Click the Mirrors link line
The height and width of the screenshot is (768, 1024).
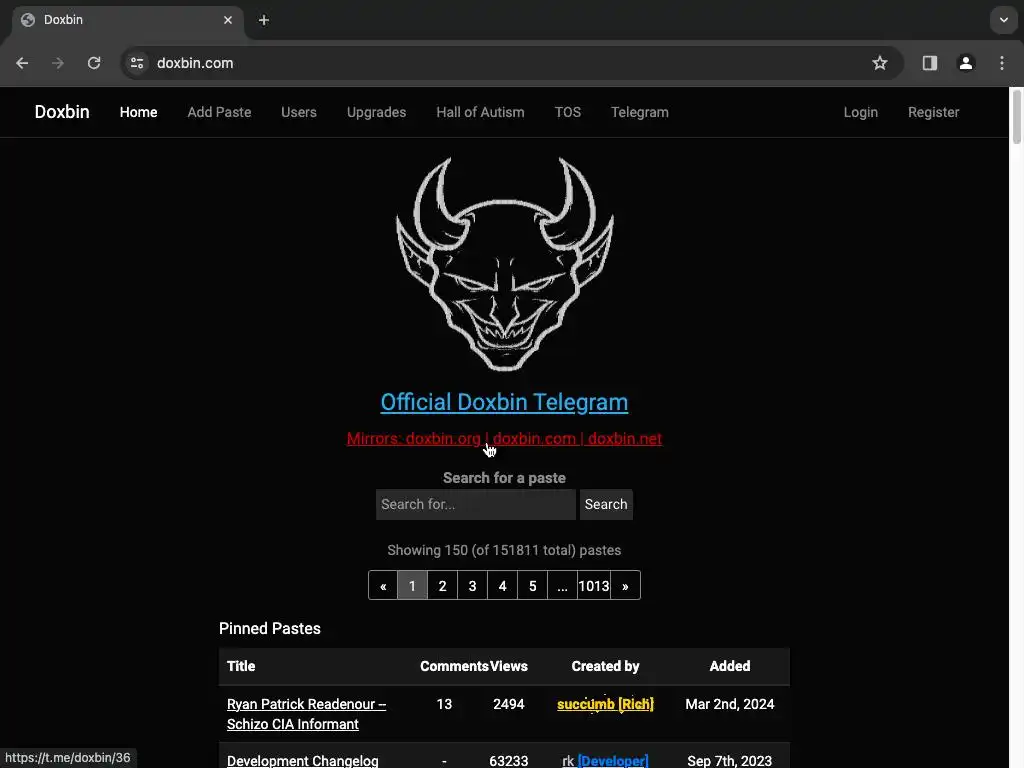coord(504,439)
